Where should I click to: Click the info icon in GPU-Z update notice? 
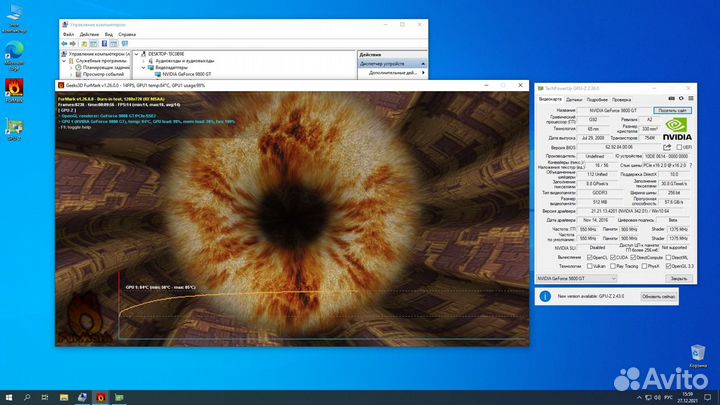pyautogui.click(x=545, y=296)
